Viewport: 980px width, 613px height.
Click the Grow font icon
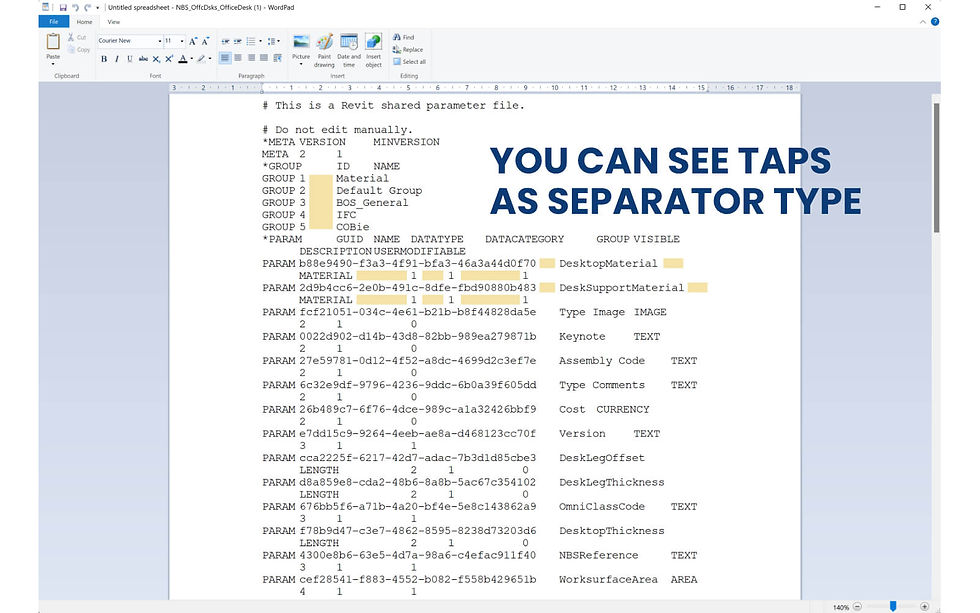pos(193,41)
